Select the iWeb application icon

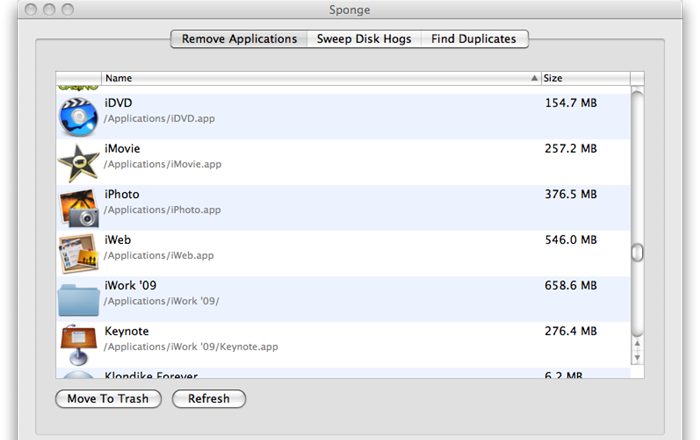[79, 253]
